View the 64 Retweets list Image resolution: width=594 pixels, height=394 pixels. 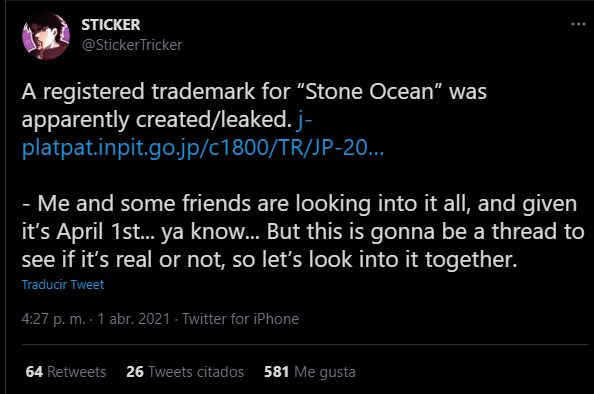66,372
